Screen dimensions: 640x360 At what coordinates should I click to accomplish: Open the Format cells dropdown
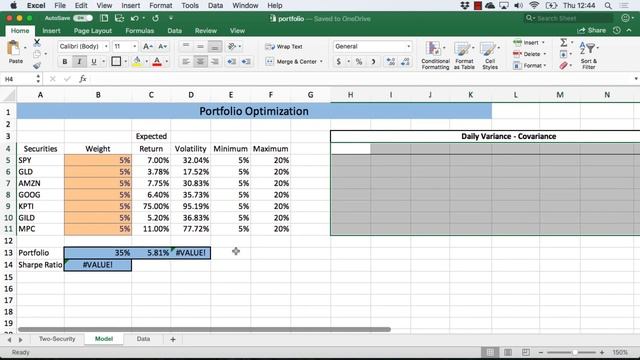point(529,65)
